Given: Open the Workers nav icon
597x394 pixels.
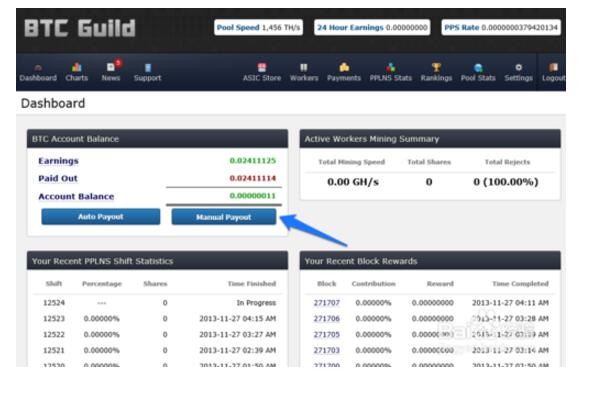Looking at the screenshot, I should [303, 67].
